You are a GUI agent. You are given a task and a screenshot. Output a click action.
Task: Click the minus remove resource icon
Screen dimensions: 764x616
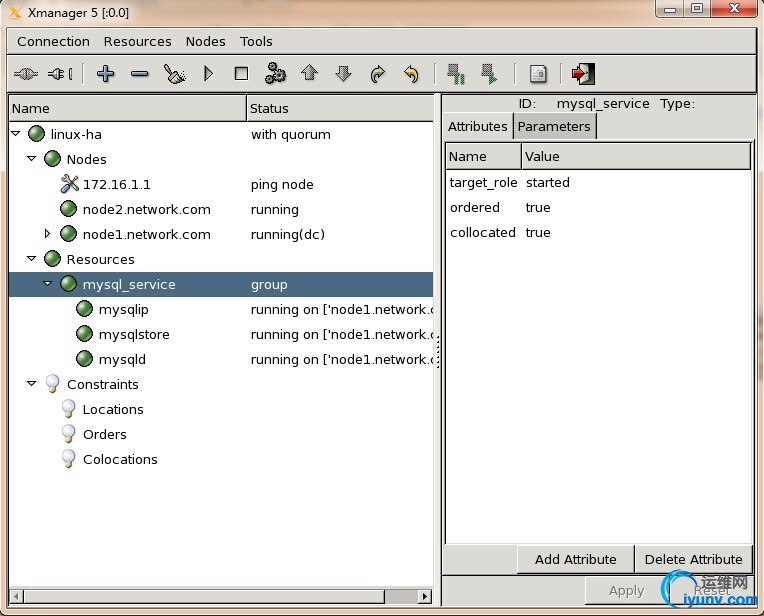click(139, 74)
